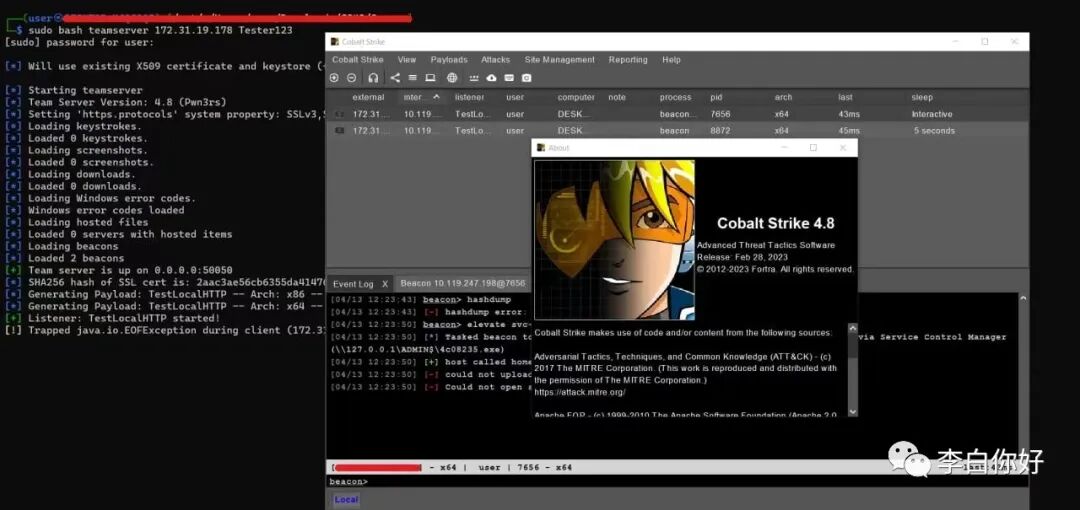The height and width of the screenshot is (510, 1080).
Task: Click the '45ms' last value
Action: (849, 130)
